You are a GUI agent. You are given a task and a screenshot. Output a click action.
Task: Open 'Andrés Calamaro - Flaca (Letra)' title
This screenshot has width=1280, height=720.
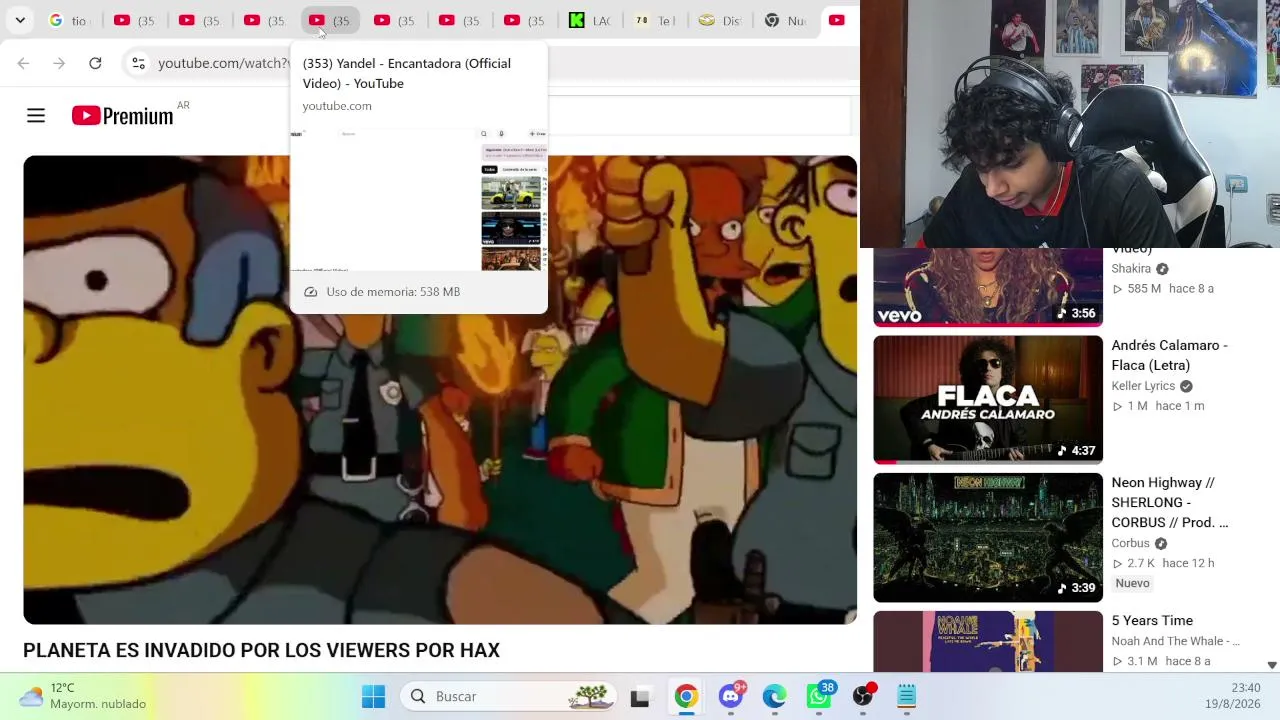(x=1169, y=355)
